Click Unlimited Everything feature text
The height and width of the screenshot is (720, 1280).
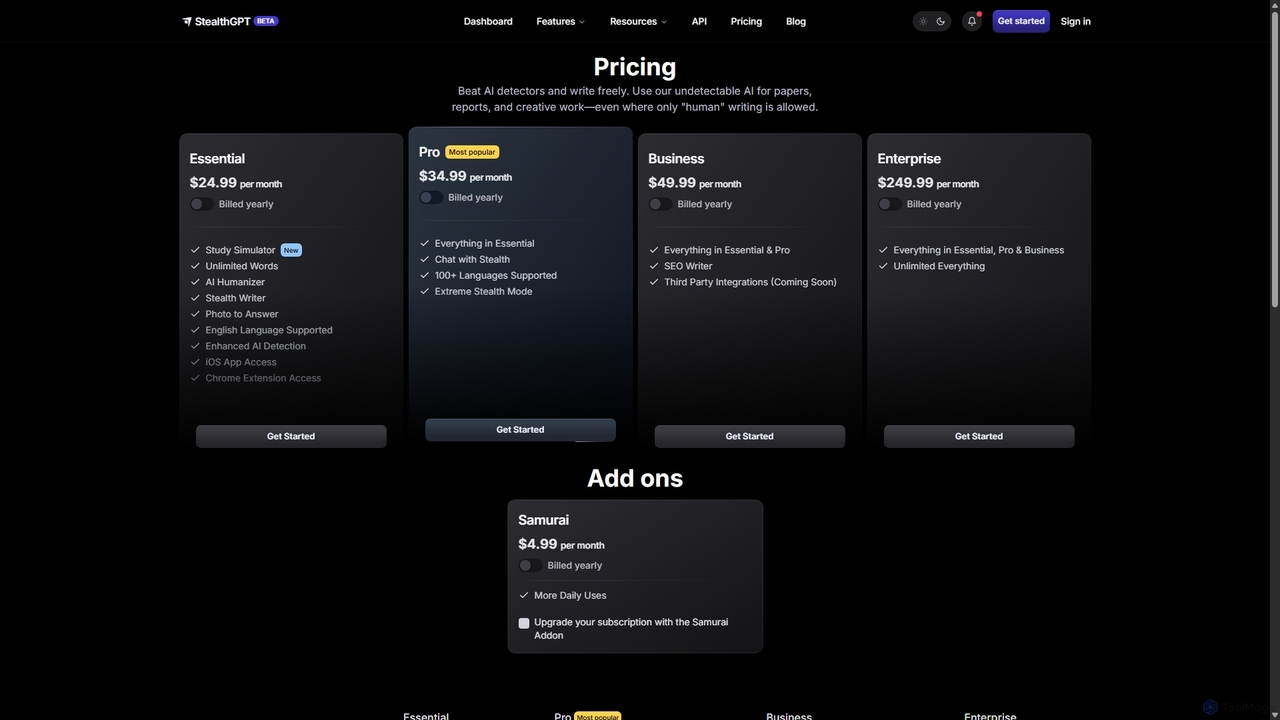pos(939,266)
